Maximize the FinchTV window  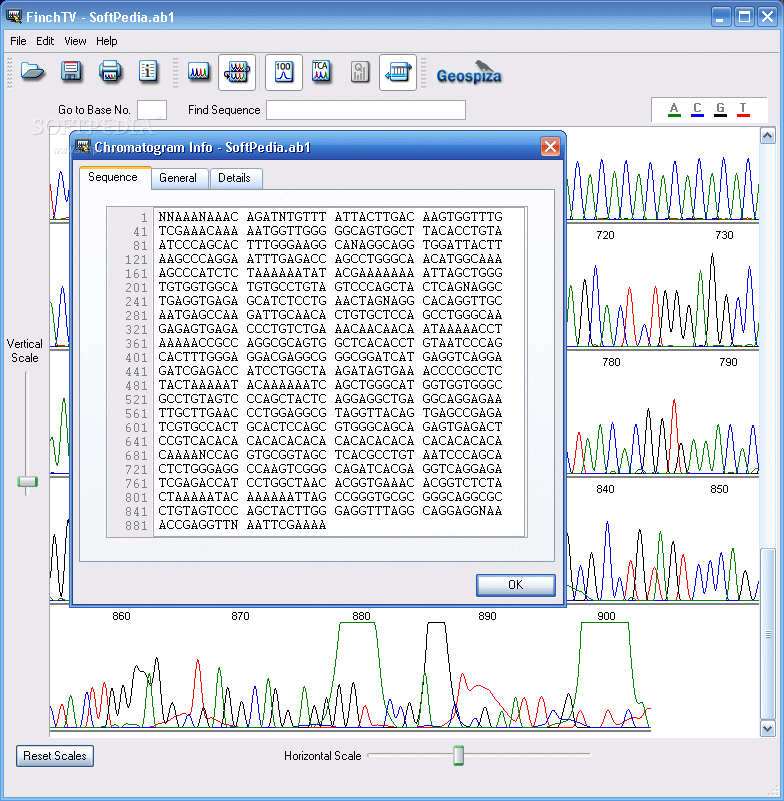point(744,17)
